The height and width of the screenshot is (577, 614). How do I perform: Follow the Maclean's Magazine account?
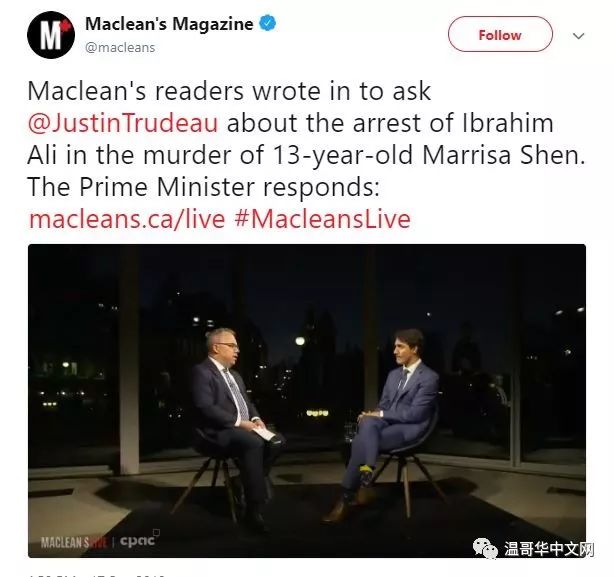coord(500,34)
